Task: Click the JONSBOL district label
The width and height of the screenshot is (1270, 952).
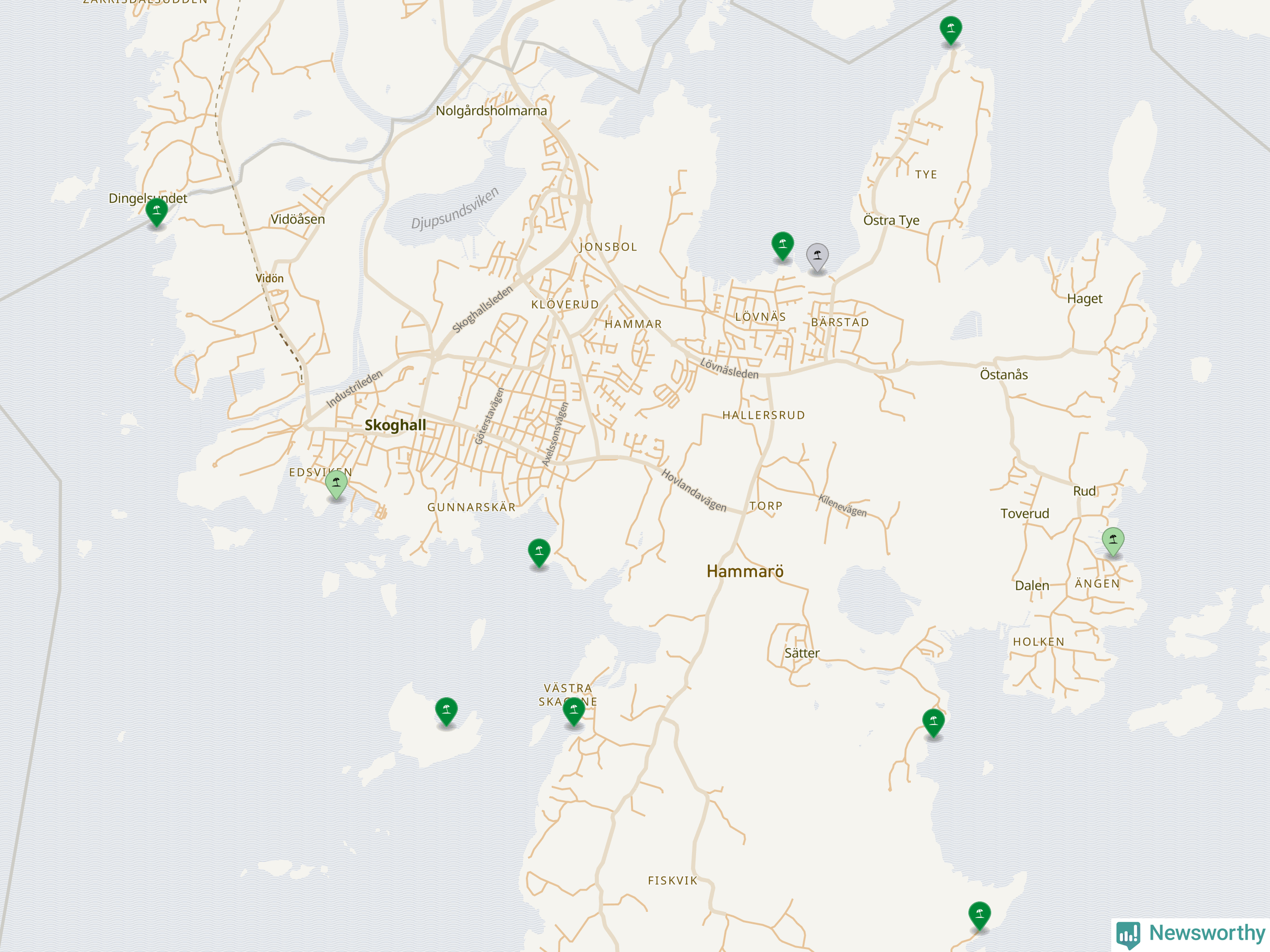Action: coord(608,247)
